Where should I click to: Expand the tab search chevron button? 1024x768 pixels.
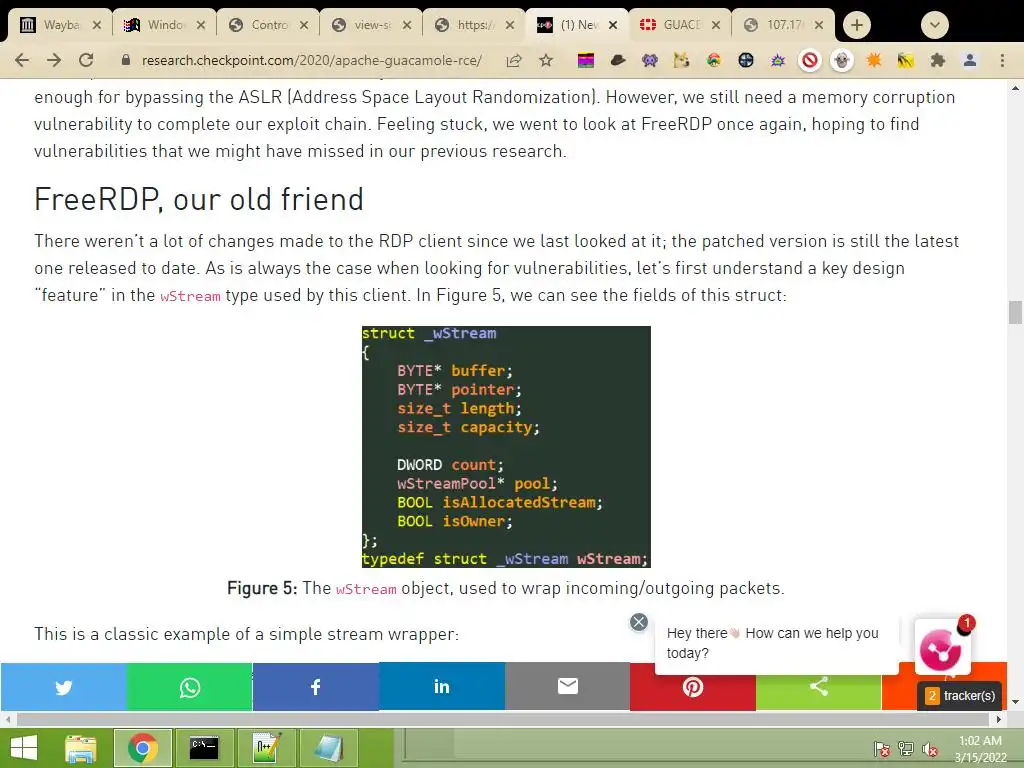pos(935,25)
